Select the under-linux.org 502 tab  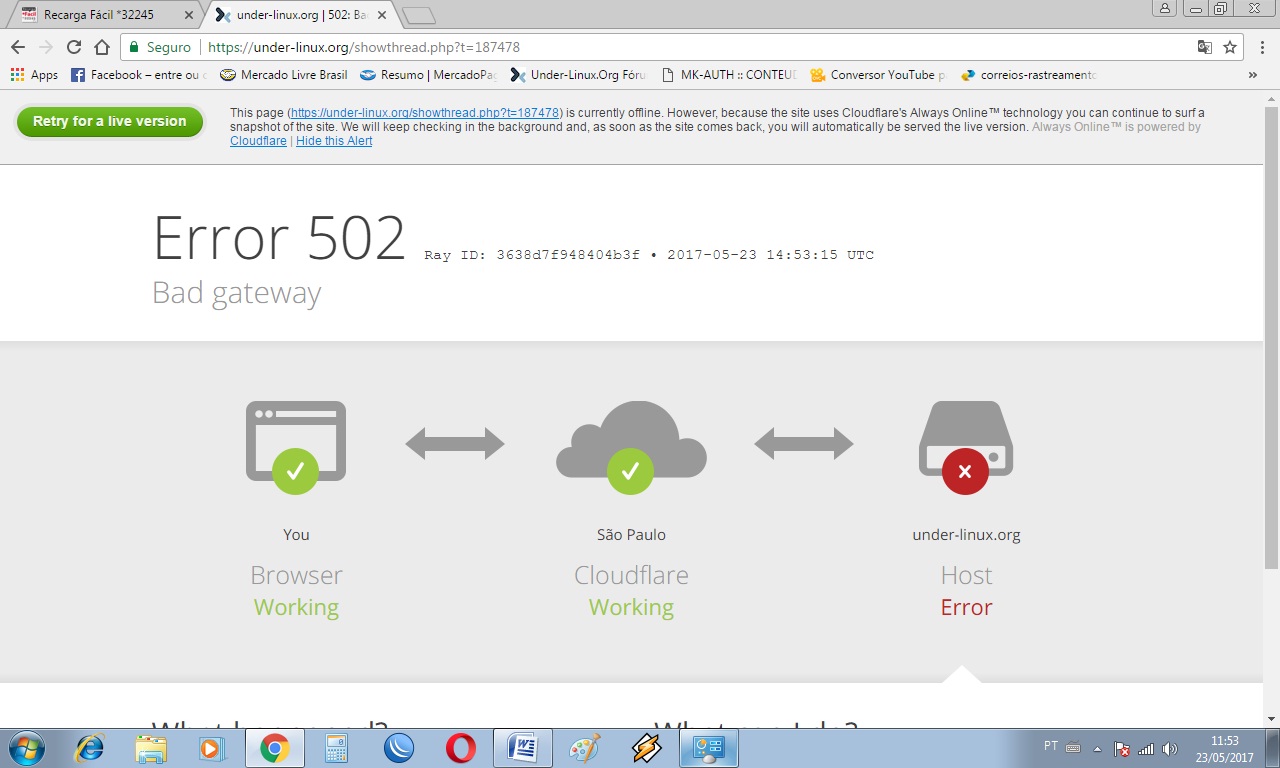(x=300, y=15)
